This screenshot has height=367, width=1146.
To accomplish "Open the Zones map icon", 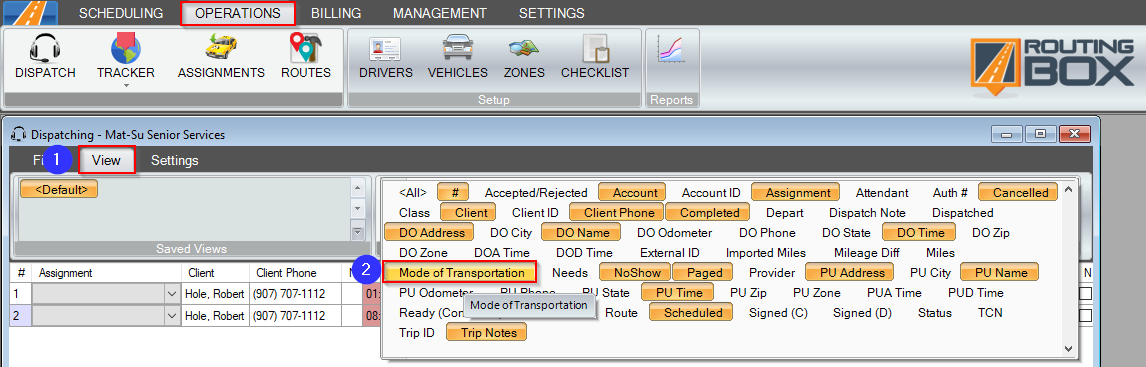I will point(524,49).
